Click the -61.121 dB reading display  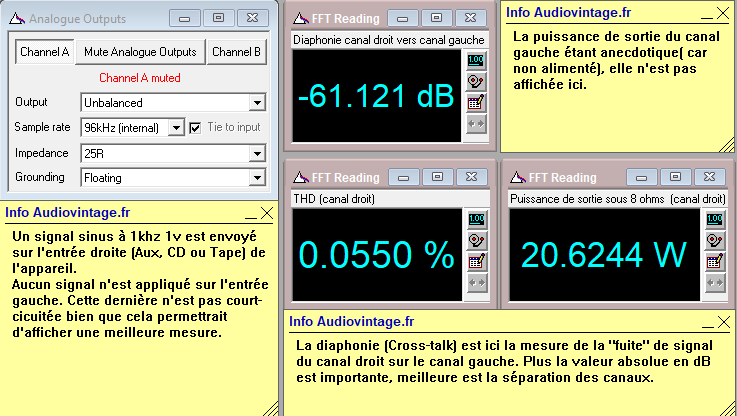376,95
